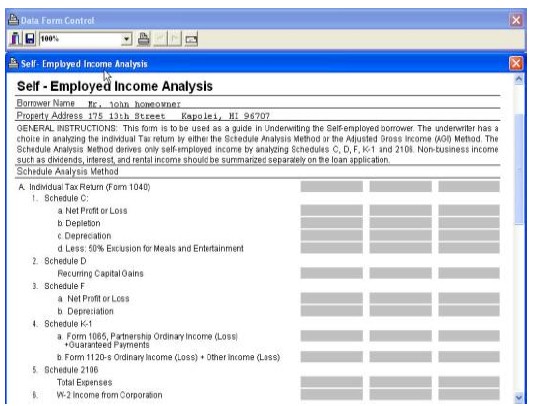Click second field for W-2 Income from Corporation
Viewport: 533px width, 406px height.
400,394
